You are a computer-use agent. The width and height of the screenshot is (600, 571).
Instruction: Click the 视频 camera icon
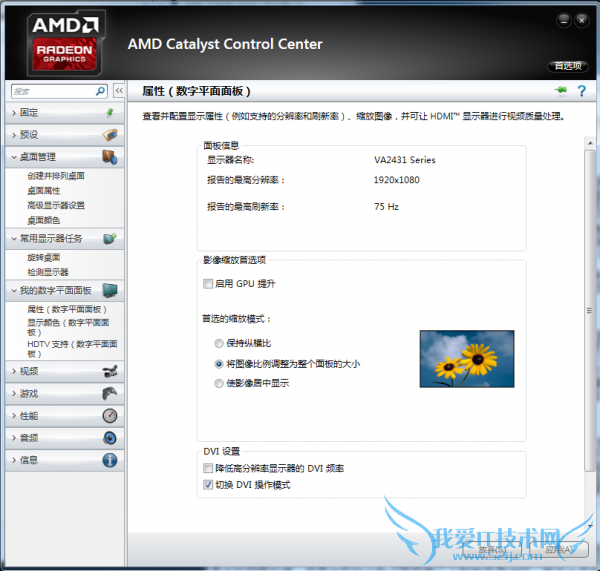tap(110, 371)
